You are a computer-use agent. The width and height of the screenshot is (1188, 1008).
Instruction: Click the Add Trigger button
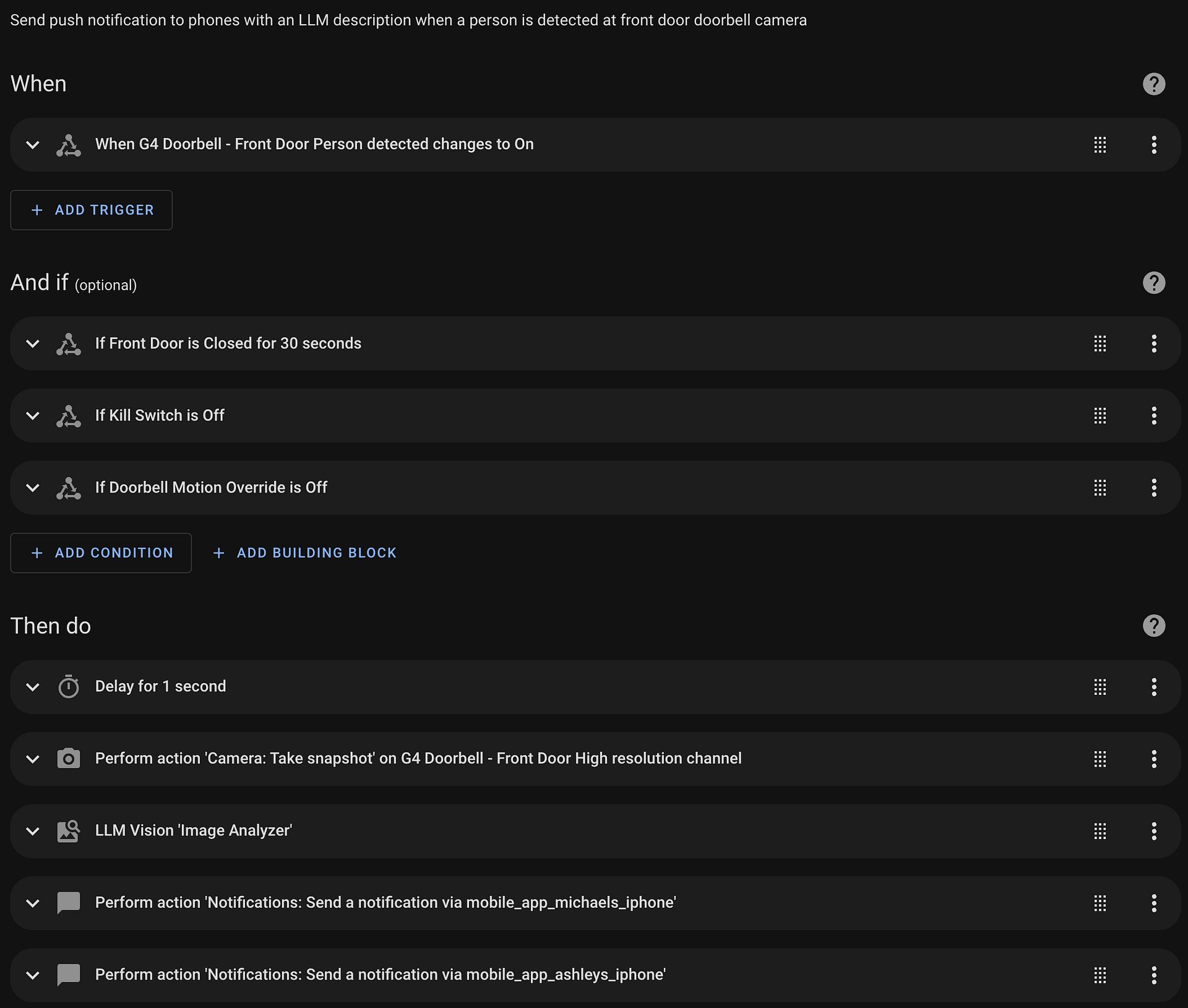(x=91, y=210)
